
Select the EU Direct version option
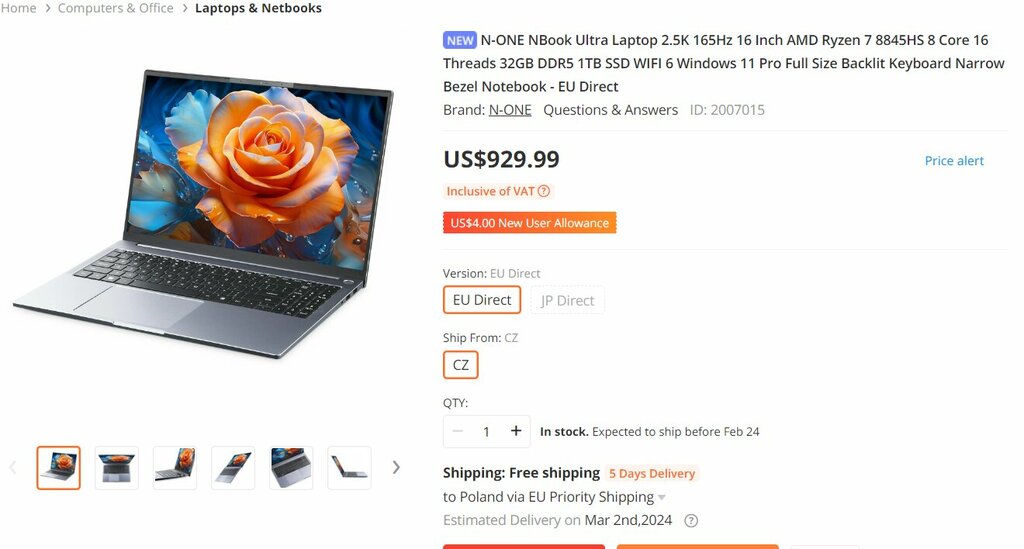tap(482, 300)
